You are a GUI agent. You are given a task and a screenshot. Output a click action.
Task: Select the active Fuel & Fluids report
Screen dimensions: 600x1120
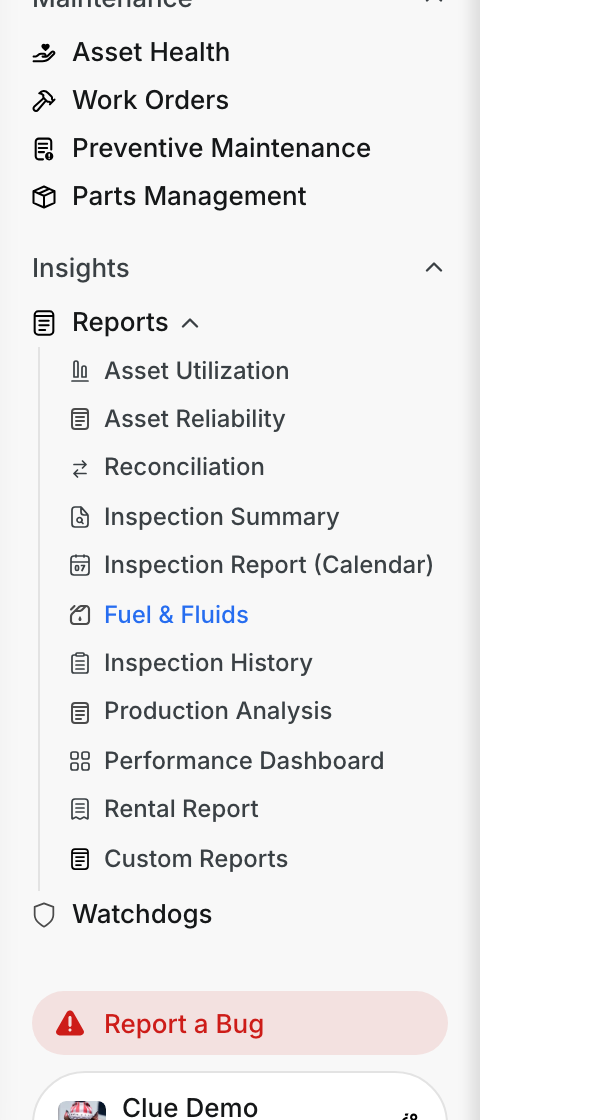[x=176, y=614]
